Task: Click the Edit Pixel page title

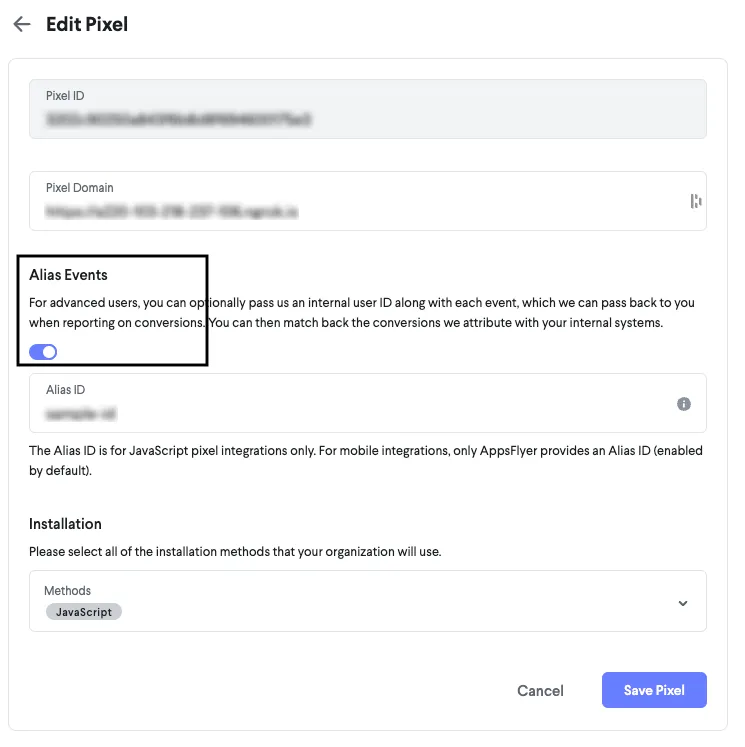Action: point(87,24)
